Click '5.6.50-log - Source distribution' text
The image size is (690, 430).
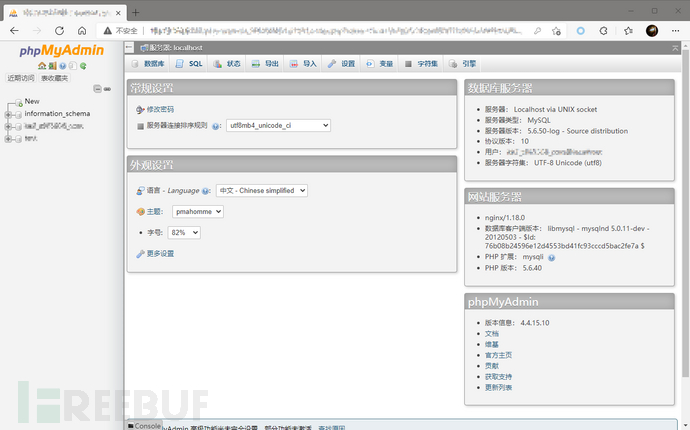(577, 131)
